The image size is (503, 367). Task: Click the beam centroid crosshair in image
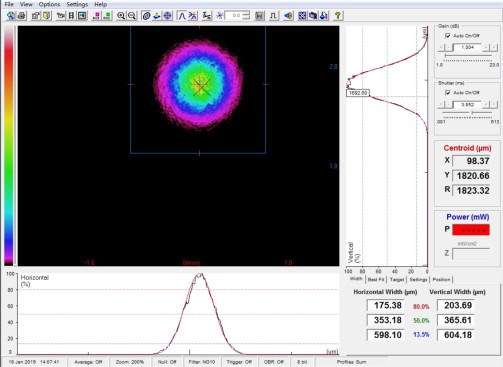click(201, 86)
